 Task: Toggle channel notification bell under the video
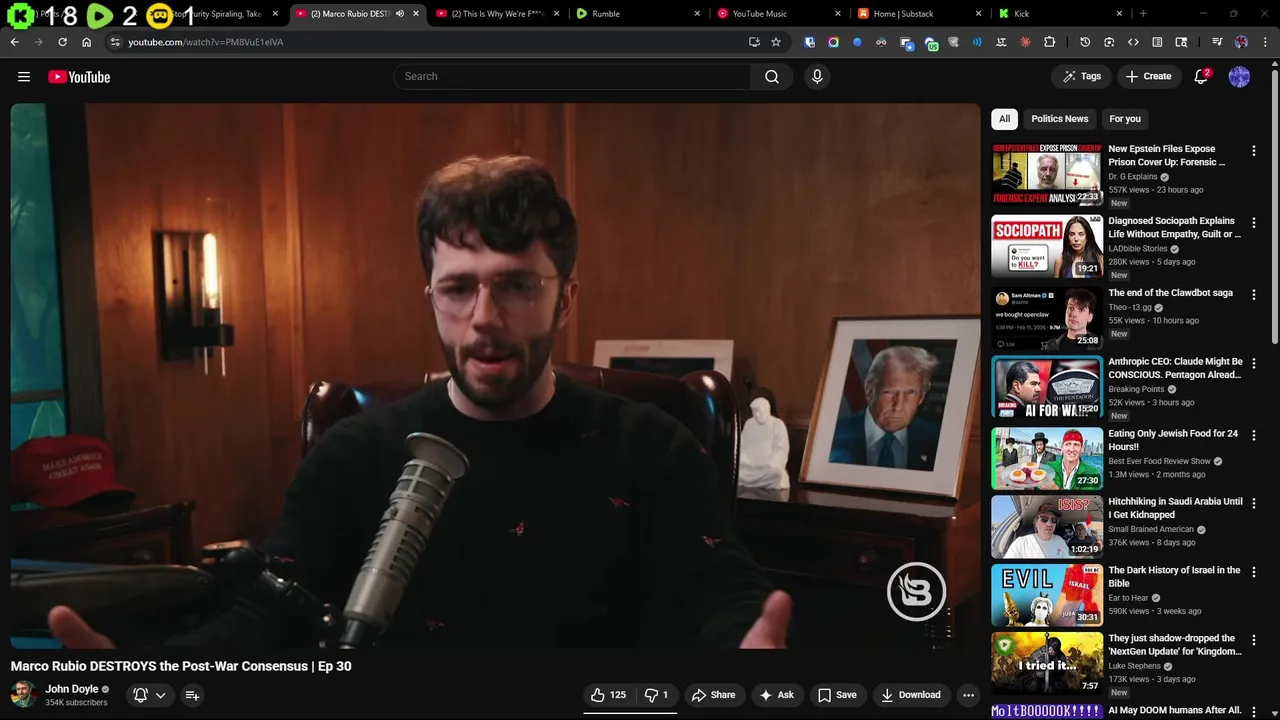pos(141,695)
